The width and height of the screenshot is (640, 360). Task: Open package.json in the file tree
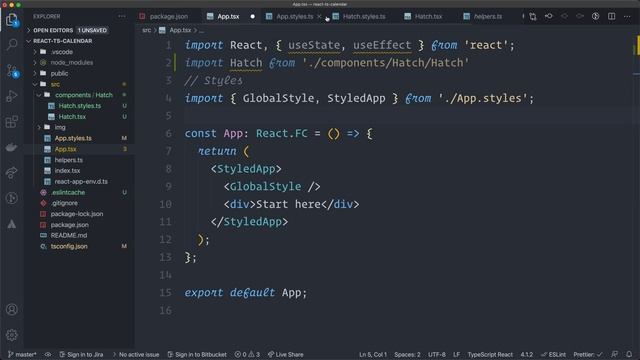(69, 225)
